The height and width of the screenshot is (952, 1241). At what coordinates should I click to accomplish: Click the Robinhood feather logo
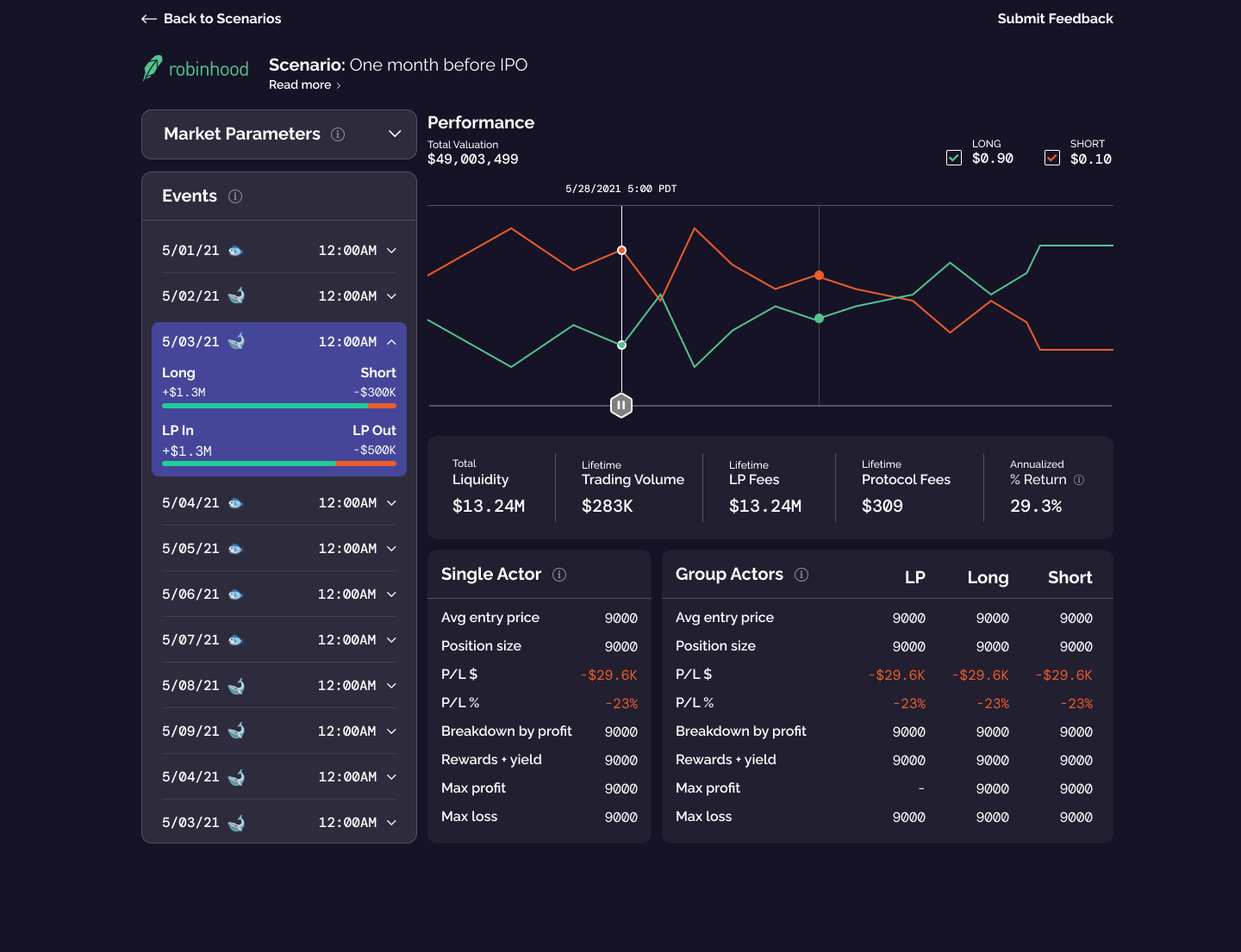[x=153, y=68]
